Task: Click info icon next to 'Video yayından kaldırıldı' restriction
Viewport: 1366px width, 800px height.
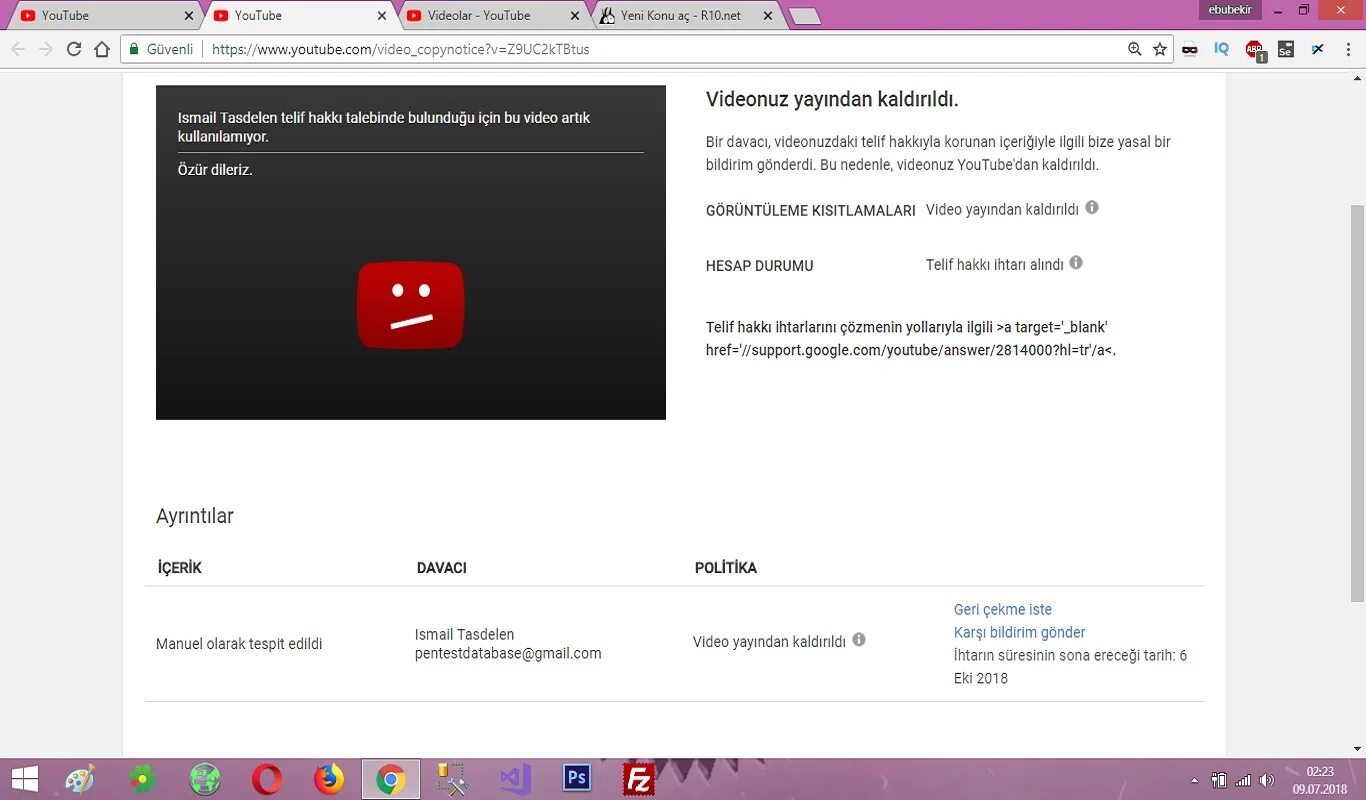Action: pyautogui.click(x=1092, y=207)
